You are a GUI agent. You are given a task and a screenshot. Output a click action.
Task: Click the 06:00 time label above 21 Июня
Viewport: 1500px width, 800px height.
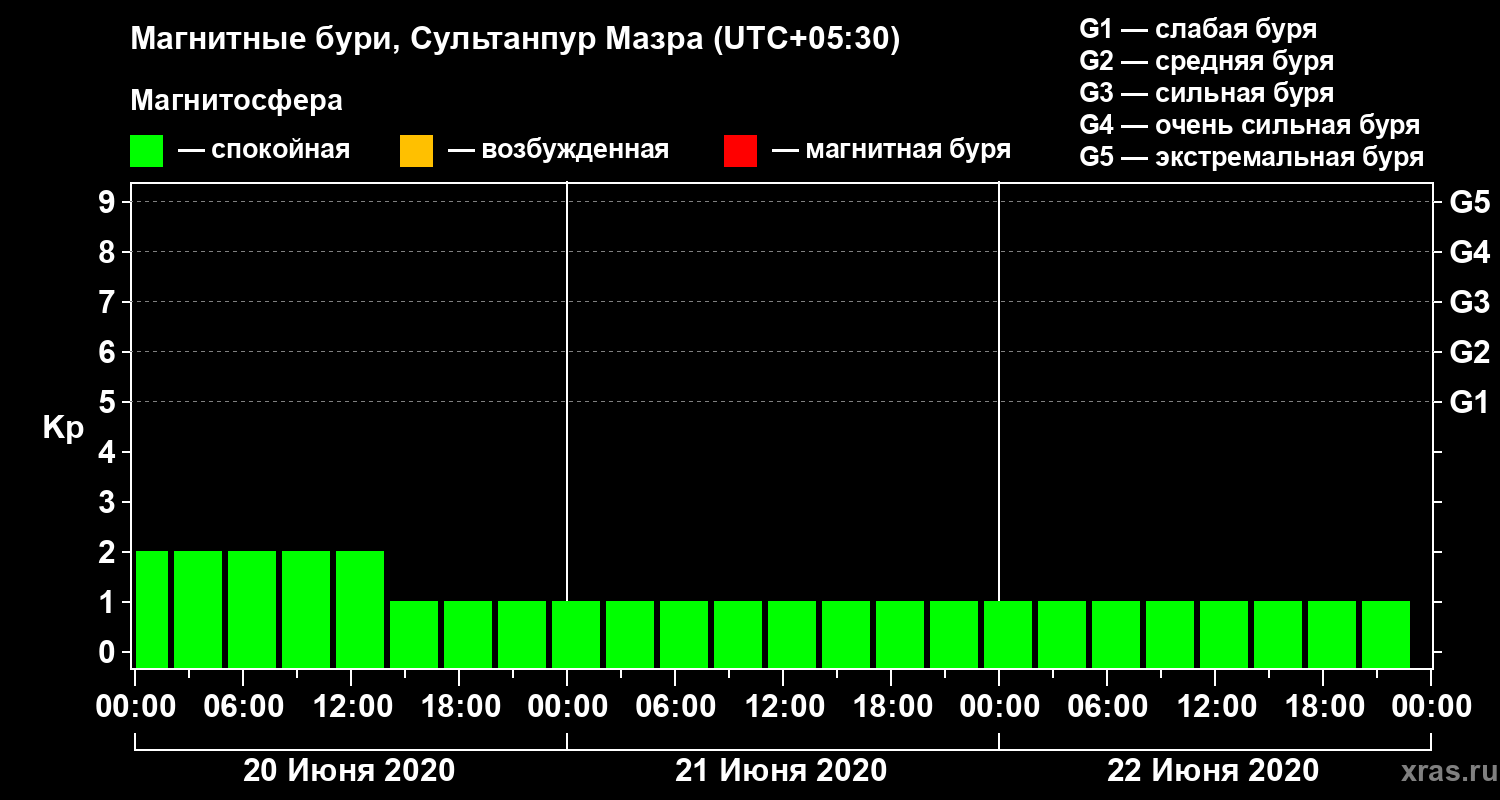click(x=676, y=707)
